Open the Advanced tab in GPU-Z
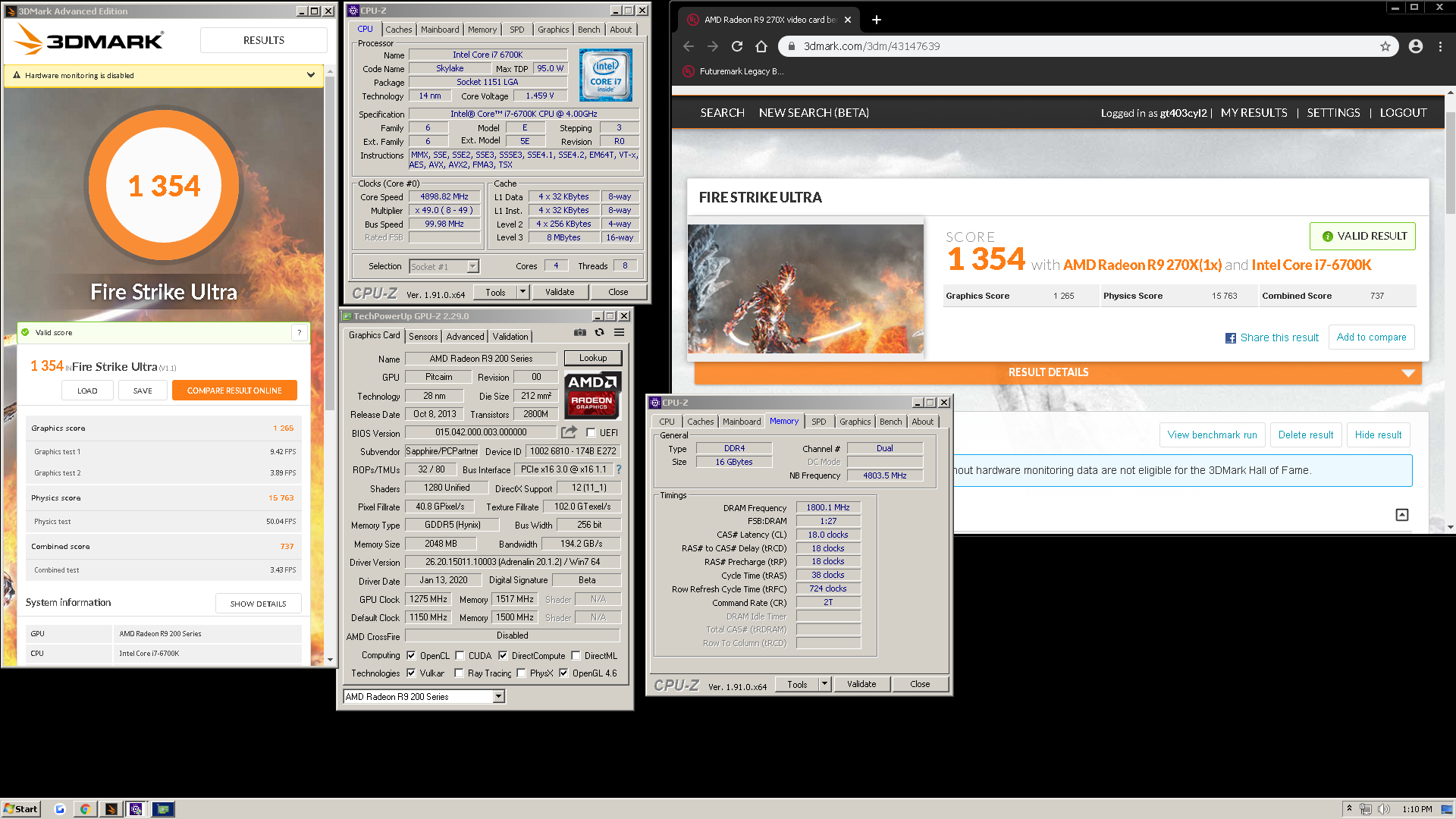The image size is (1456, 819). pyautogui.click(x=465, y=336)
